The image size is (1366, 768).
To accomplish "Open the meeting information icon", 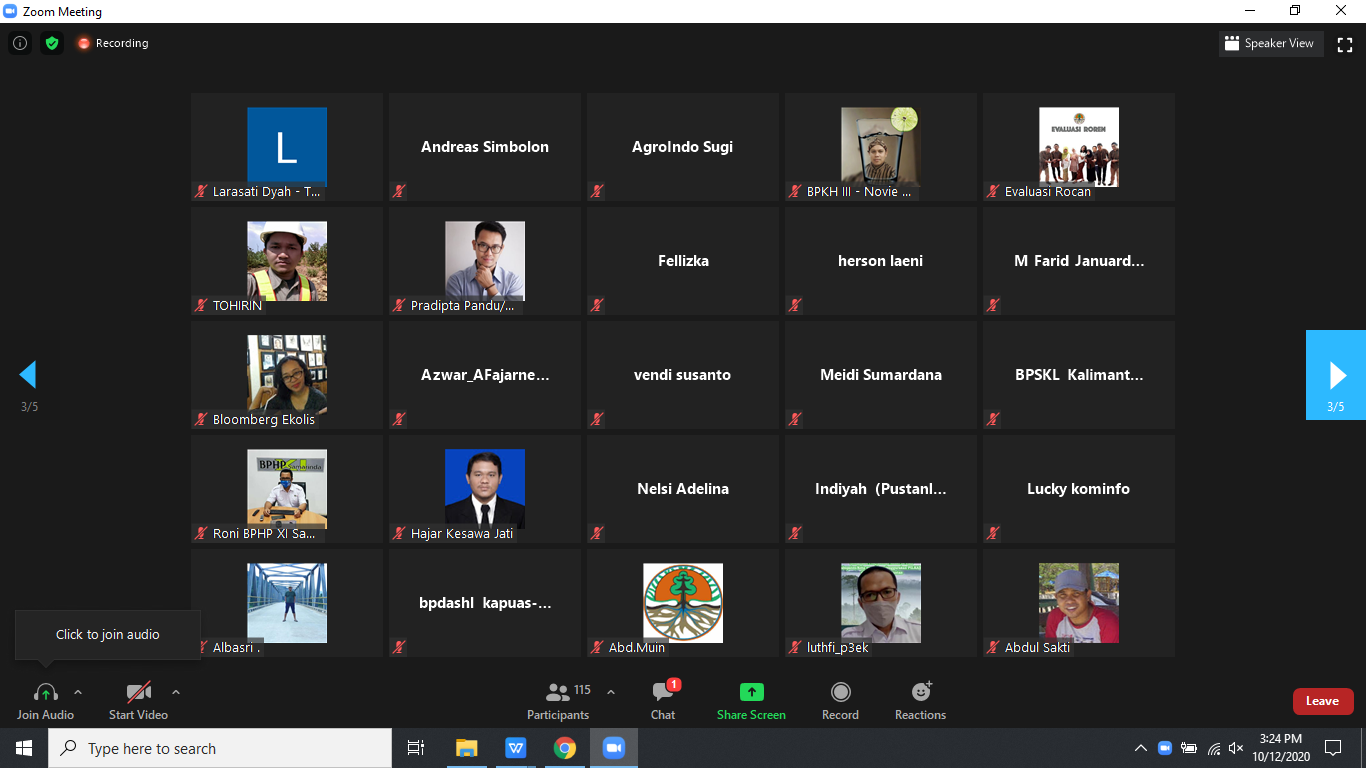I will point(19,43).
